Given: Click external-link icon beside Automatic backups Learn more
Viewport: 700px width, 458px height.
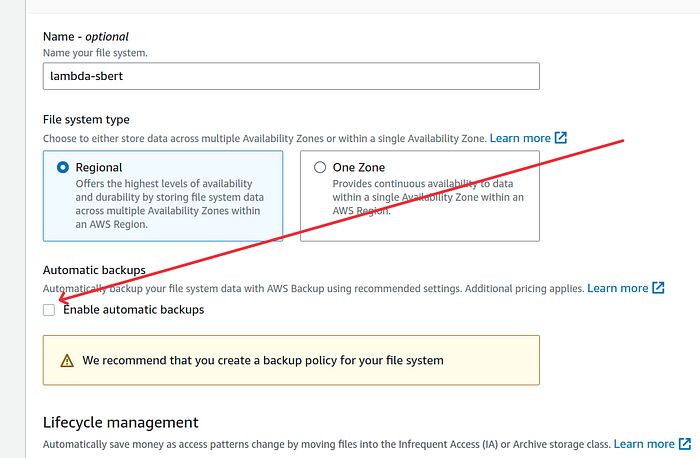Looking at the screenshot, I should coord(658,288).
